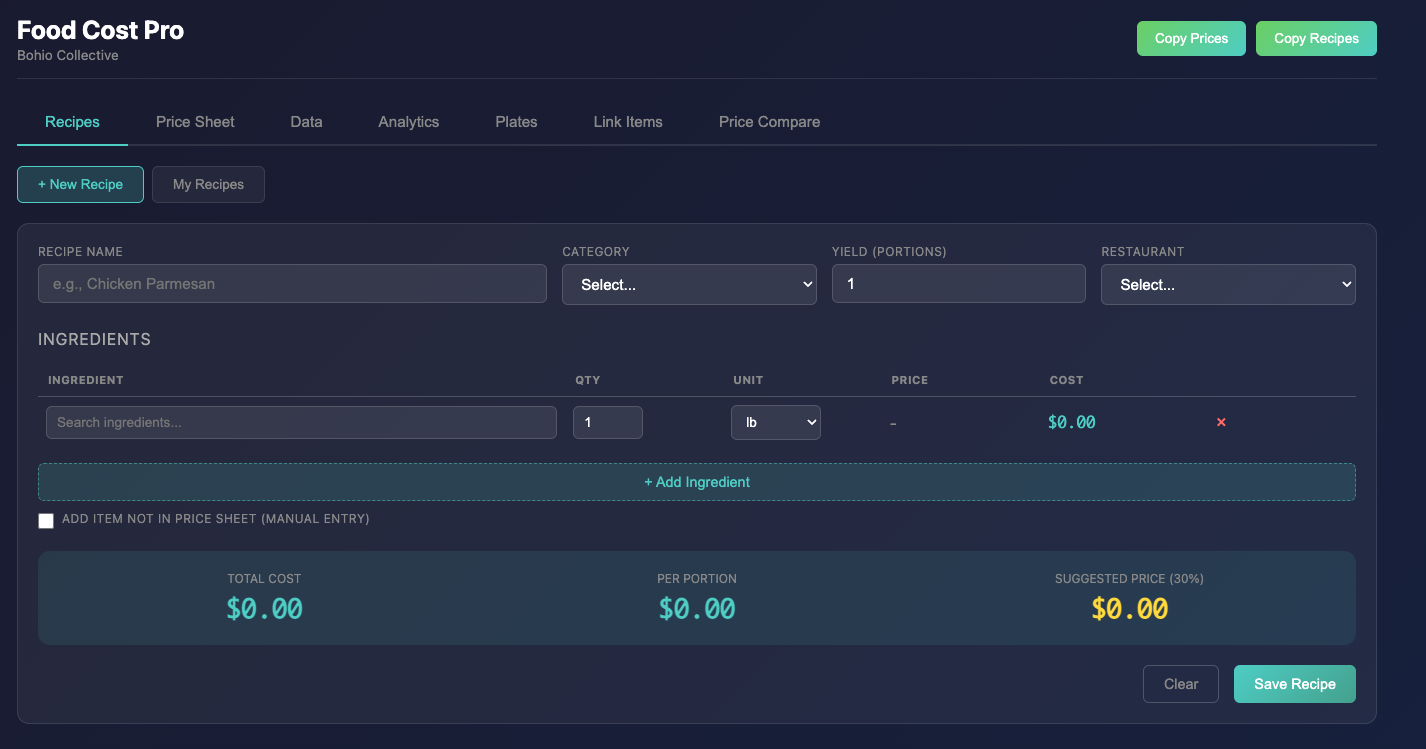Open the Category dropdown
The height and width of the screenshot is (749, 1426).
click(689, 284)
